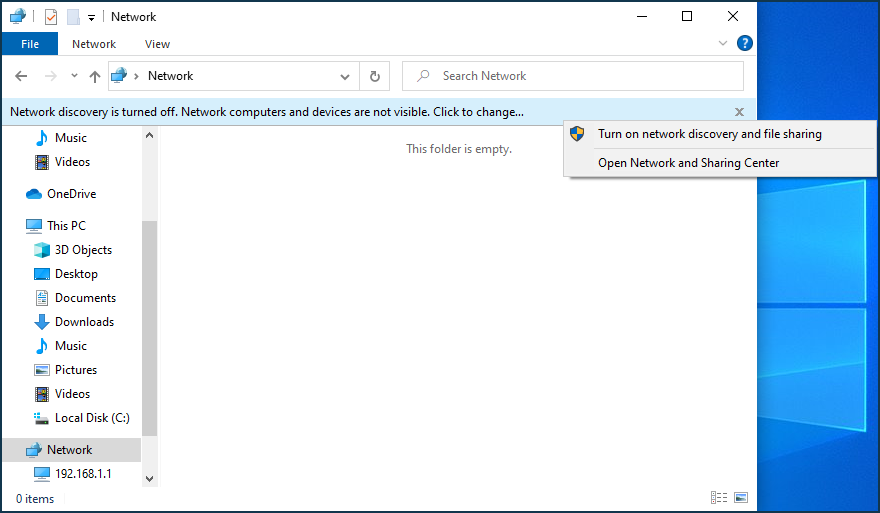This screenshot has height=513, width=880.
Task: Open the File tab
Action: click(x=30, y=44)
